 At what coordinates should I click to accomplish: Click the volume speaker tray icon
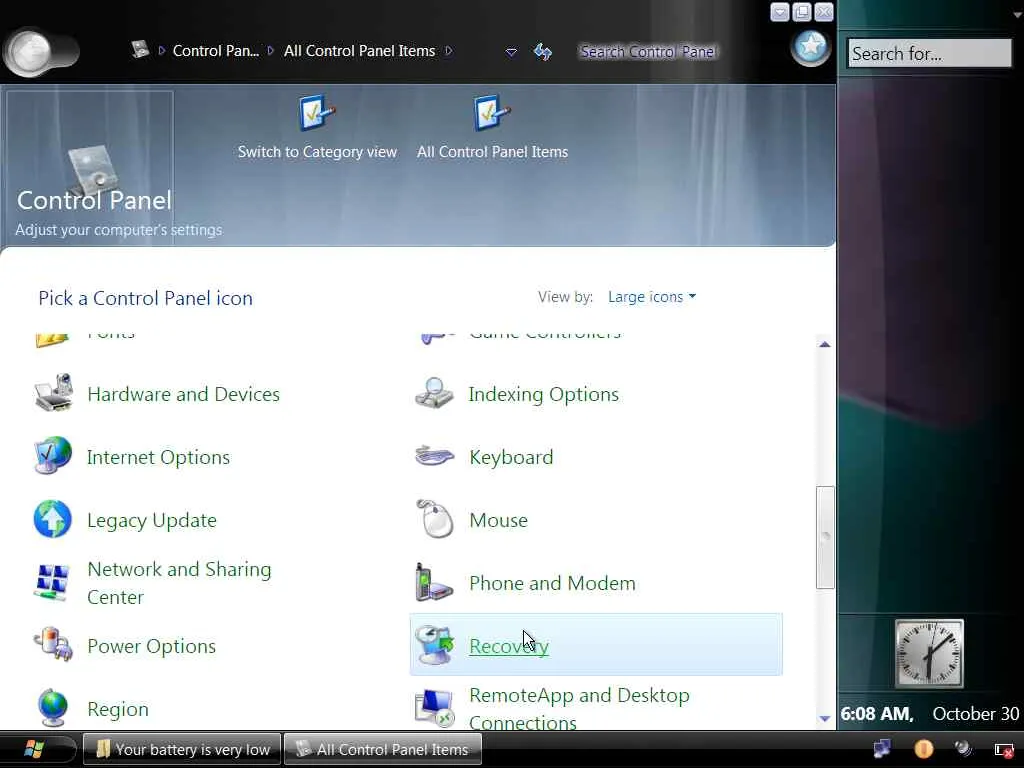(x=963, y=748)
